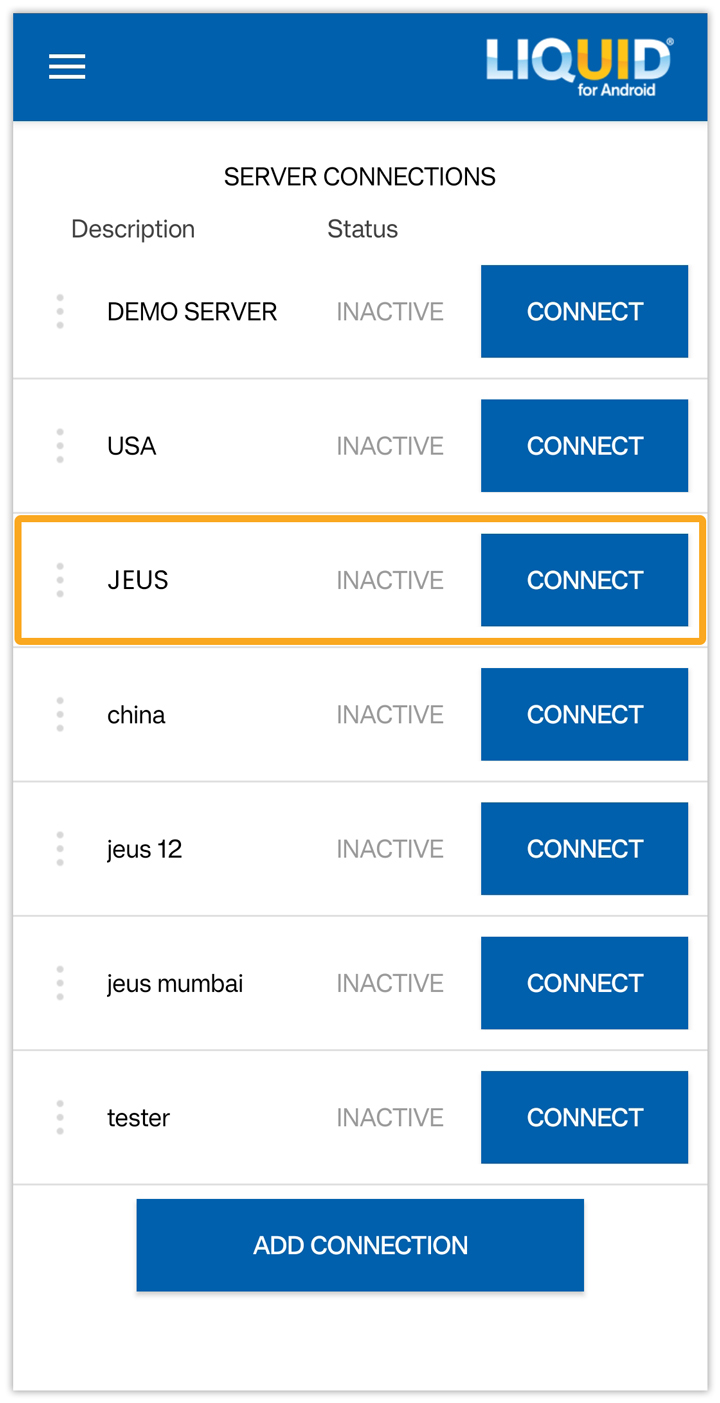Screen dimensions: 720x1403
Task: Show options dots for jeus 12
Action: coord(60,849)
